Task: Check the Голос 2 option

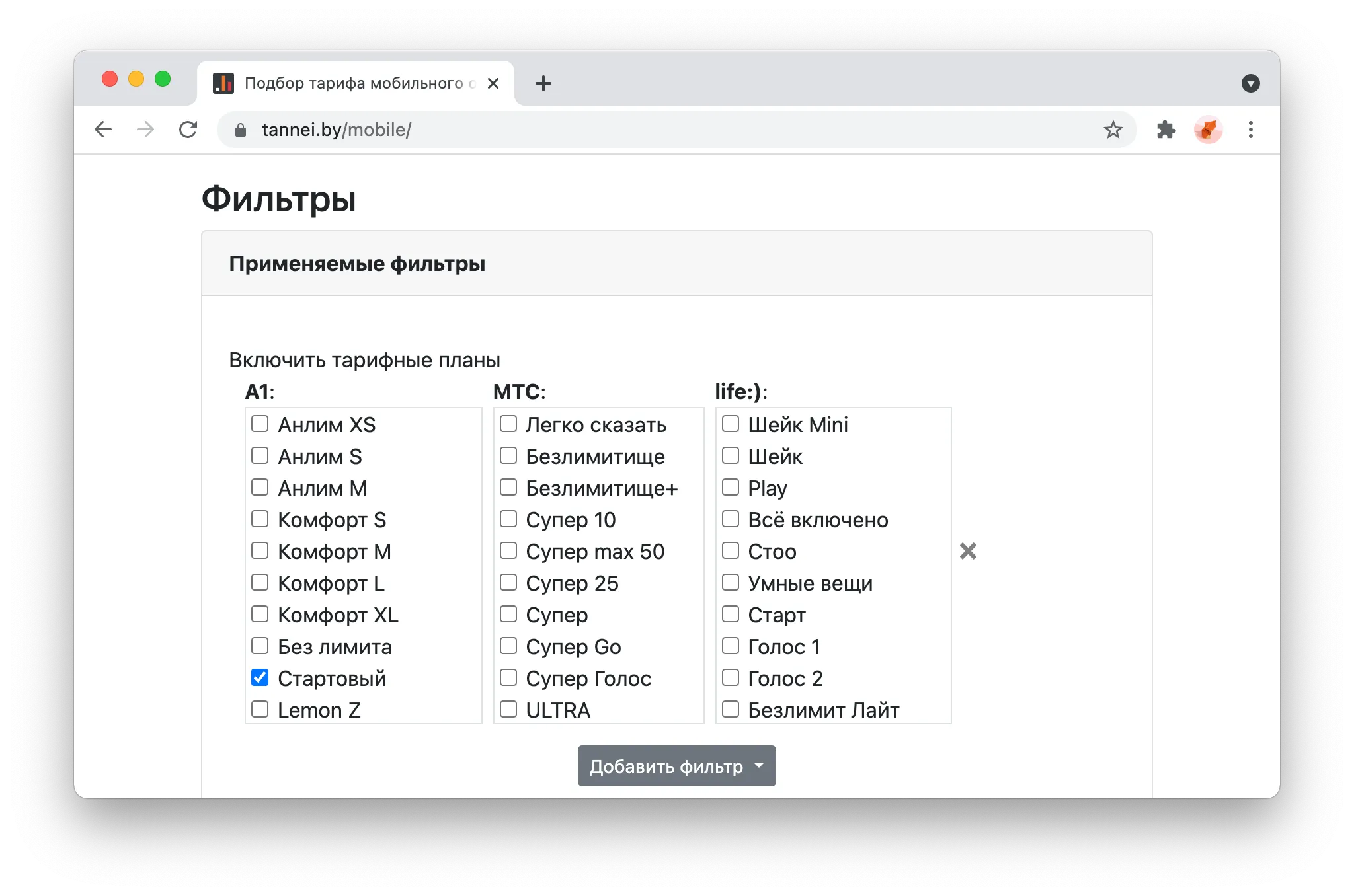Action: click(731, 677)
